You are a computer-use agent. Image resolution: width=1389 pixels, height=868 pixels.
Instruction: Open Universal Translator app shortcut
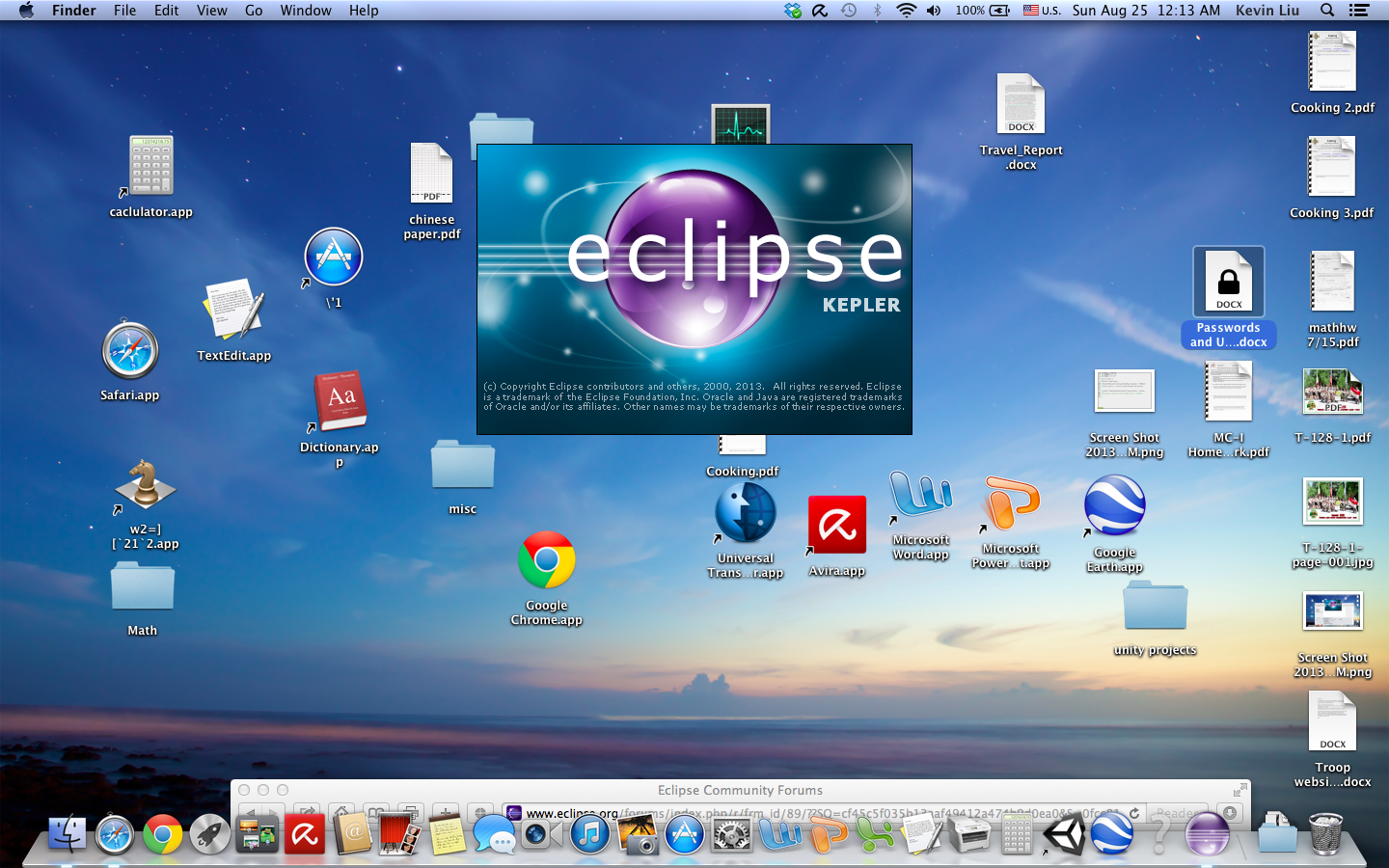(745, 512)
